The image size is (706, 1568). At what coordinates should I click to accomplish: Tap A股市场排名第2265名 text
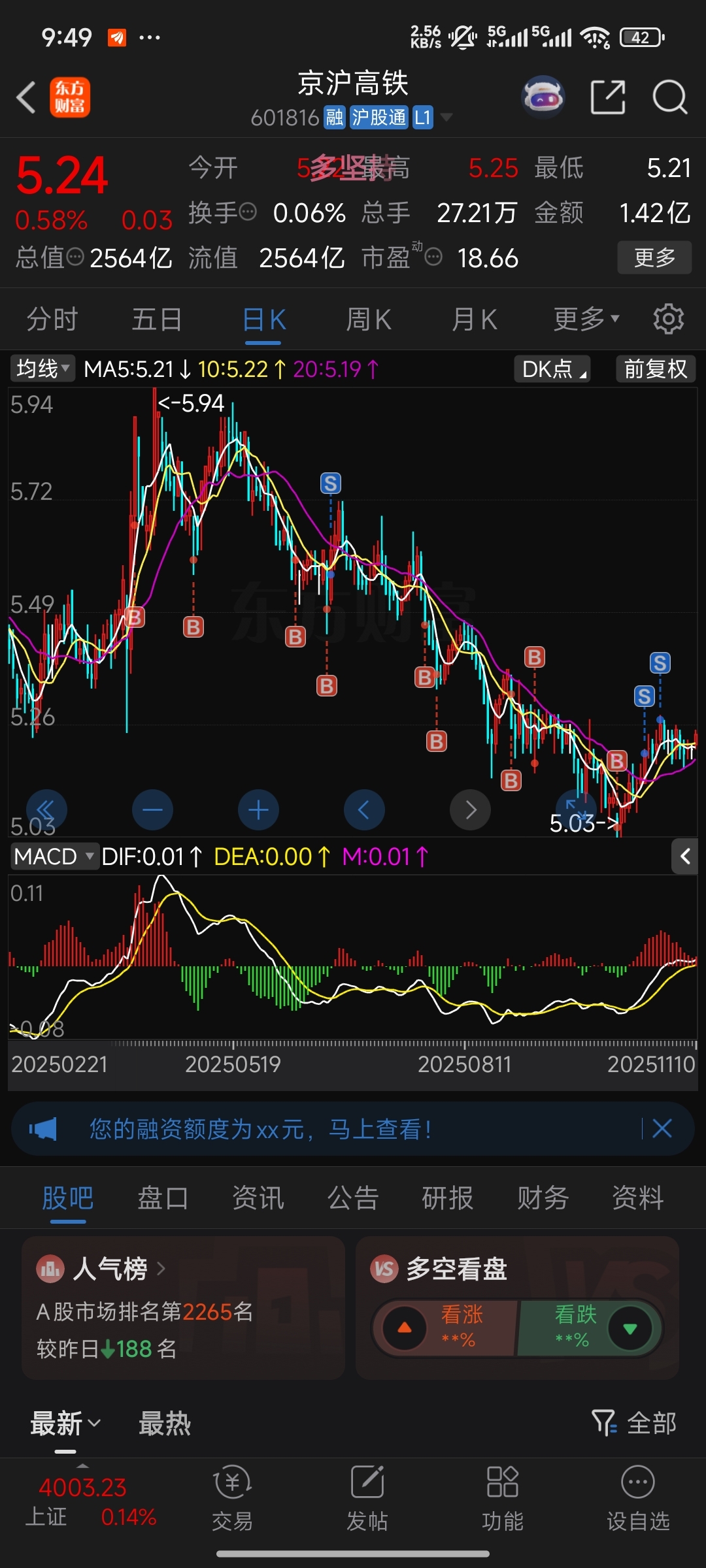click(144, 1311)
